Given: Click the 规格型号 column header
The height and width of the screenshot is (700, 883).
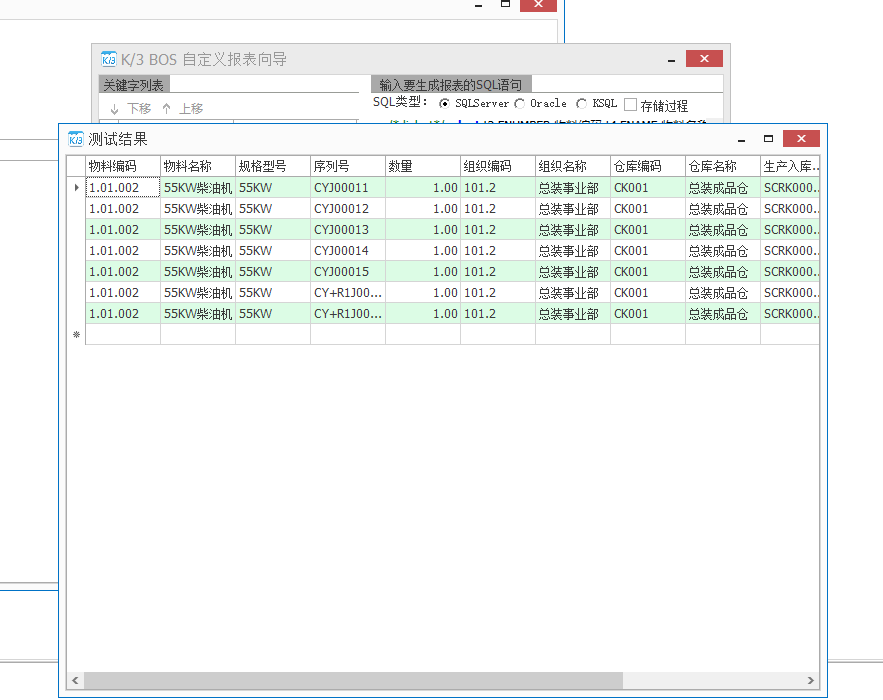Looking at the screenshot, I should pos(273,166).
